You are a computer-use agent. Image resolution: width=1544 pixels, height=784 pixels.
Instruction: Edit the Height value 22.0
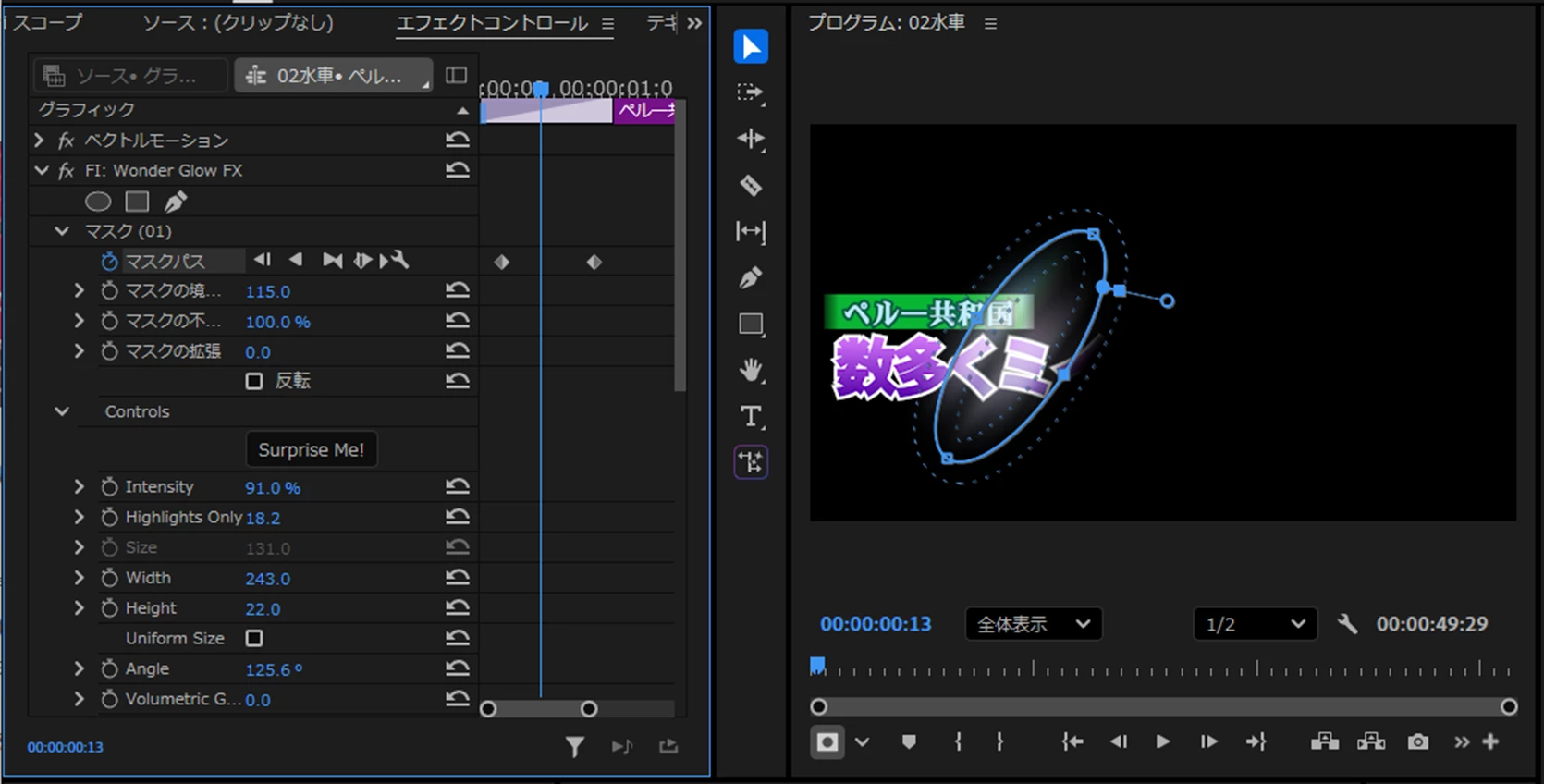click(263, 609)
